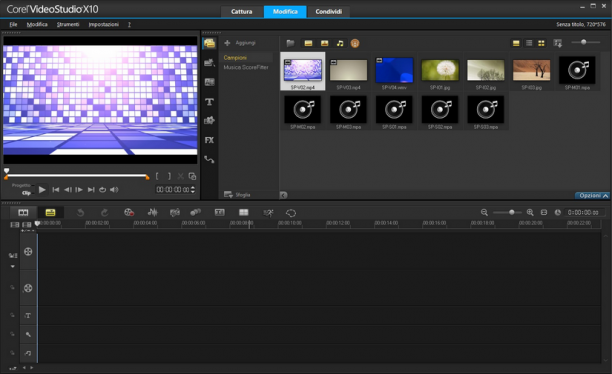Switch preview mode to Clip
The image size is (612, 374).
coord(26,193)
